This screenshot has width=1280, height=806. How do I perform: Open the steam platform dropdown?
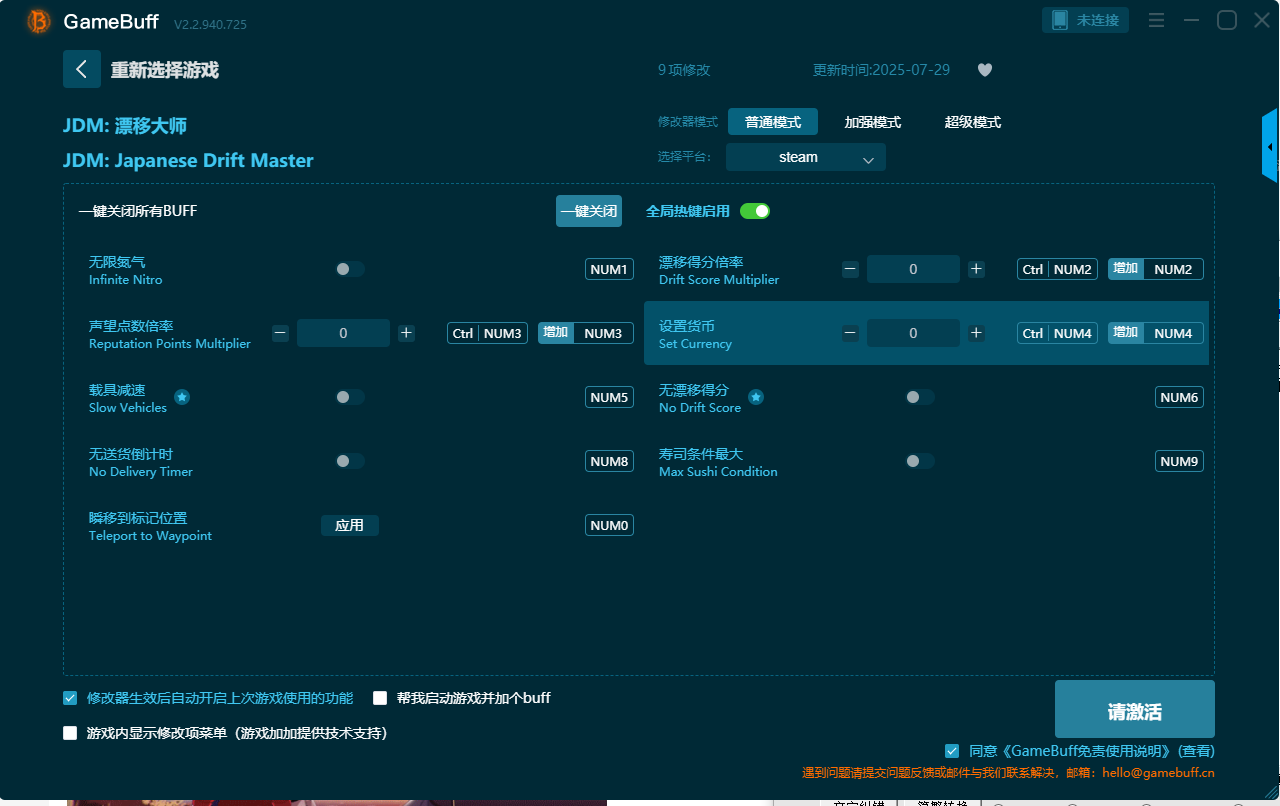805,157
